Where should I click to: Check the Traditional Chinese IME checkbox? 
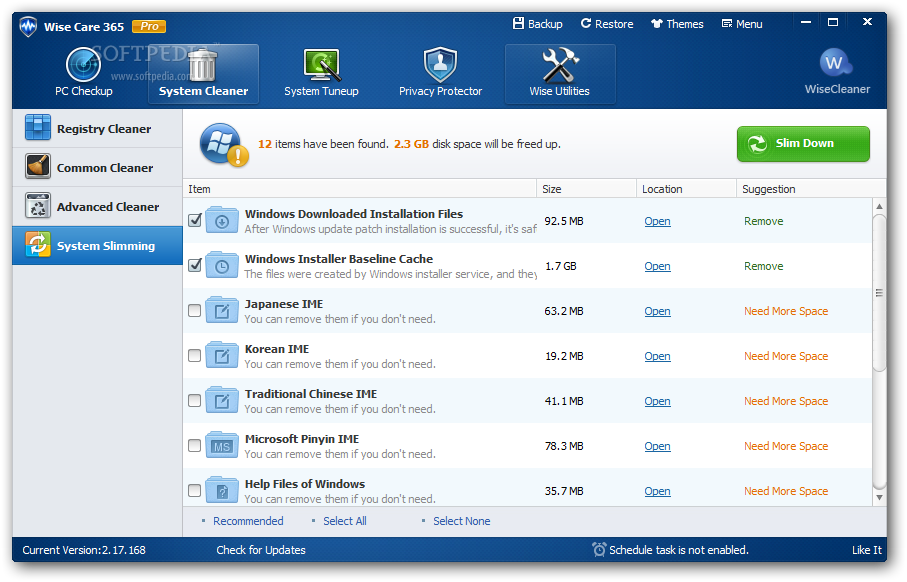click(194, 400)
